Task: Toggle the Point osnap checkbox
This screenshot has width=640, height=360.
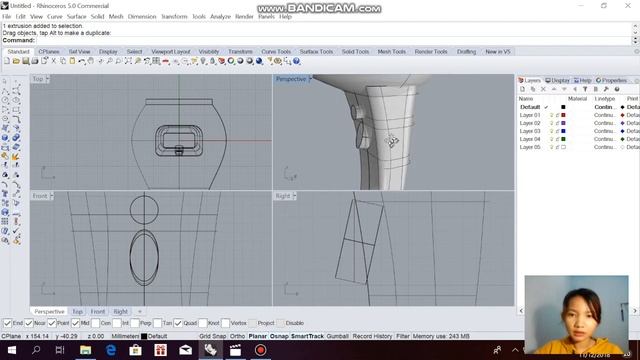Action: point(51,323)
